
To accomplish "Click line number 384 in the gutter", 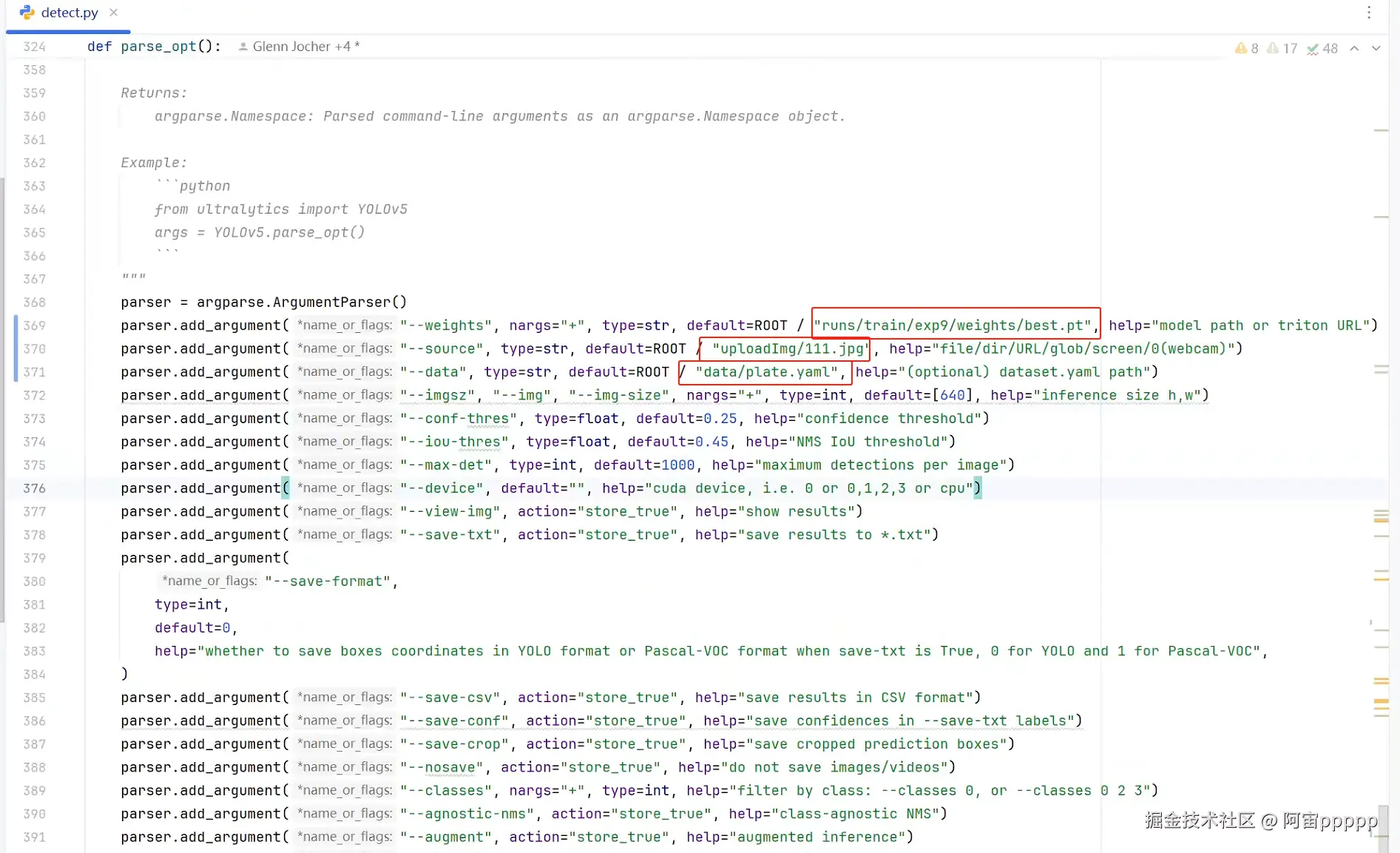I will (34, 674).
